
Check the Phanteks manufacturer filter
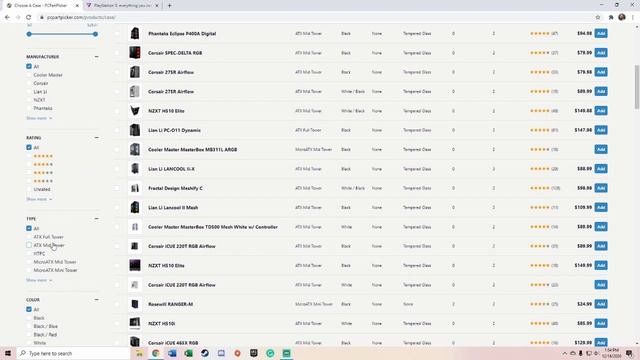click(x=29, y=108)
